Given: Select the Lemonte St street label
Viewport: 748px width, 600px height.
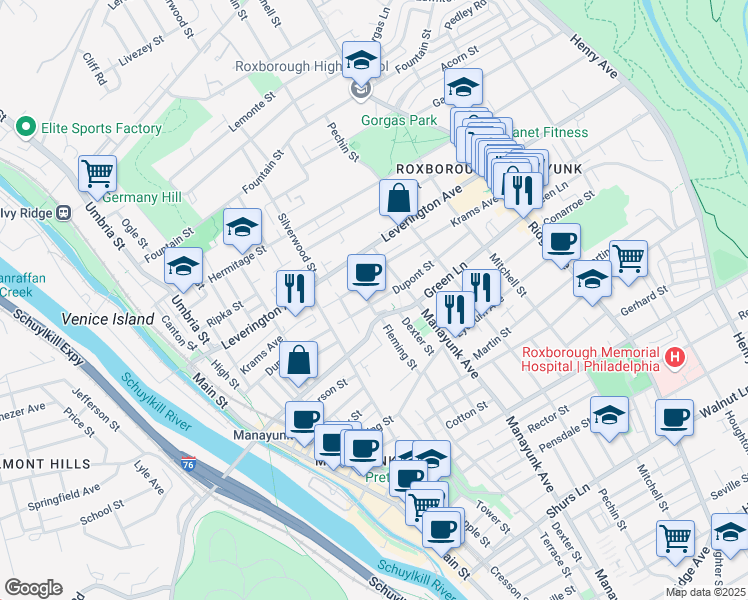Looking at the screenshot, I should pos(252,112).
